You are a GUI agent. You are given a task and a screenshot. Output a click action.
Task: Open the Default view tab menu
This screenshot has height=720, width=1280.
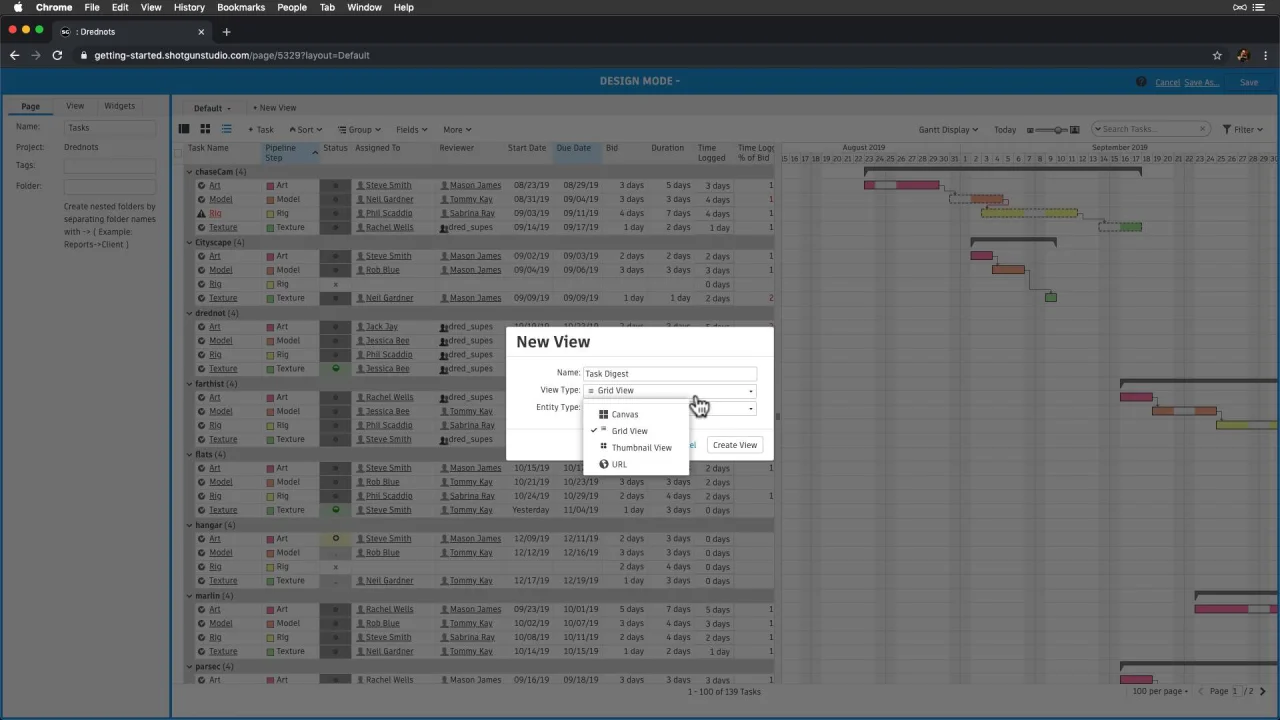[x=212, y=108]
